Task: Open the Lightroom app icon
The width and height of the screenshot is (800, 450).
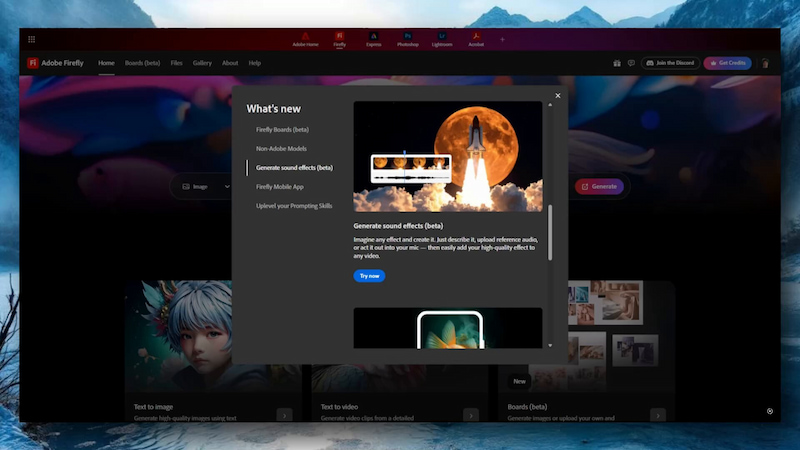Action: (x=442, y=39)
